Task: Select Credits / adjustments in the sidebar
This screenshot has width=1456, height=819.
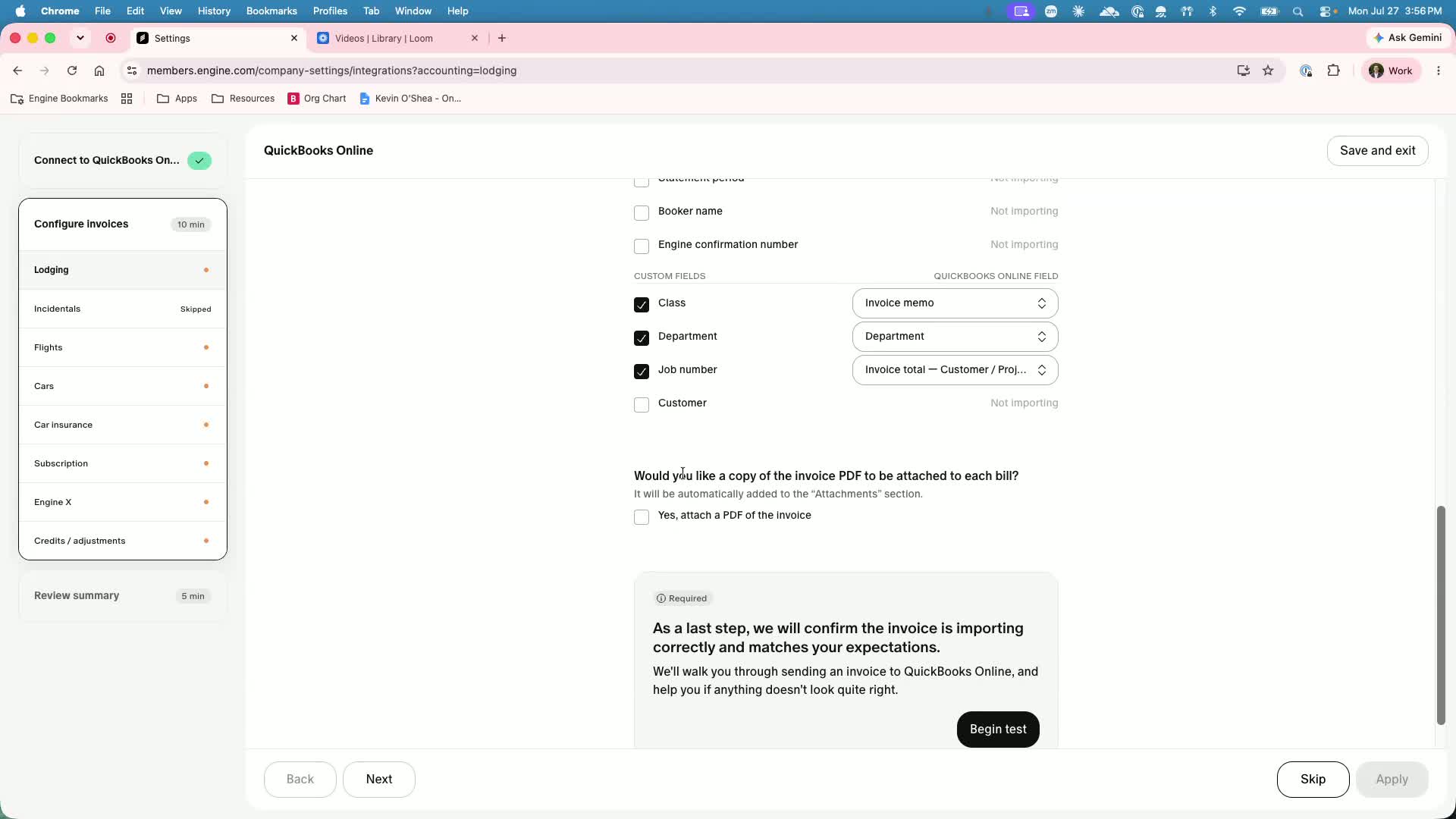Action: [x=123, y=541]
